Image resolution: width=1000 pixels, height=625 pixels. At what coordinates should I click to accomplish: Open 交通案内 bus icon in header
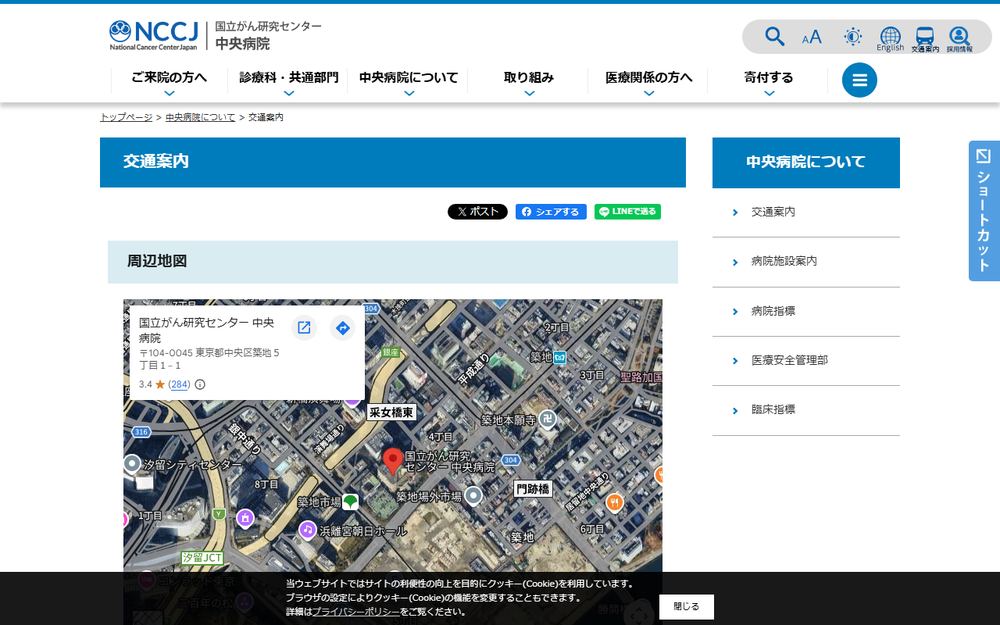(925, 40)
